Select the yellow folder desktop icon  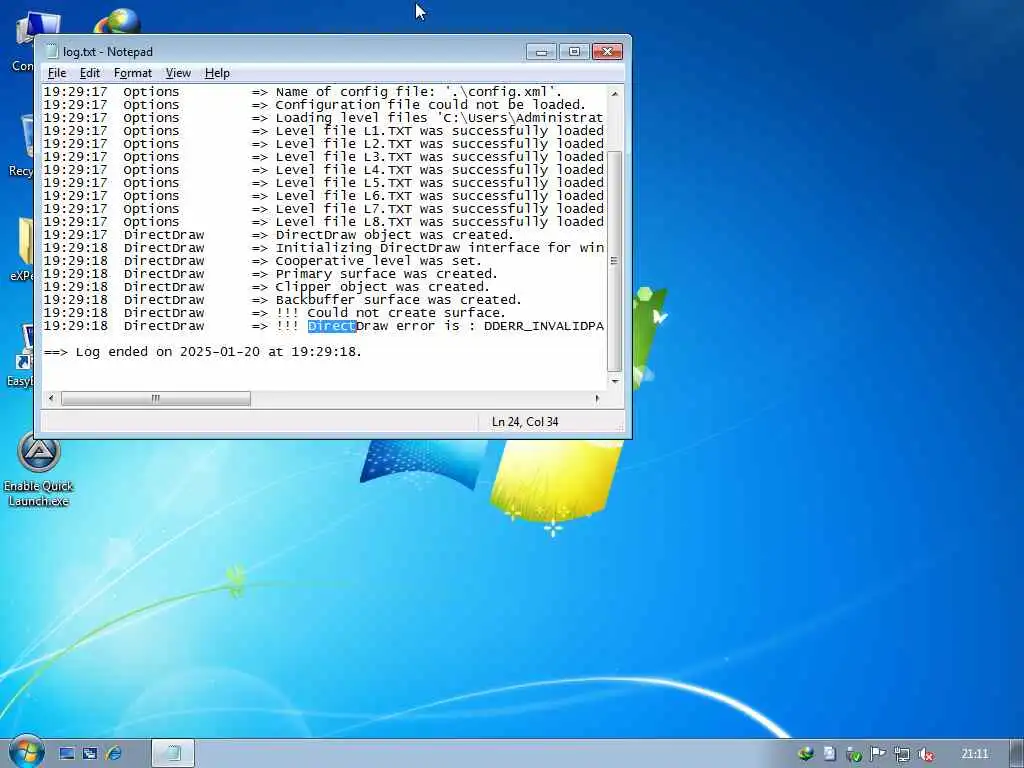tap(23, 249)
